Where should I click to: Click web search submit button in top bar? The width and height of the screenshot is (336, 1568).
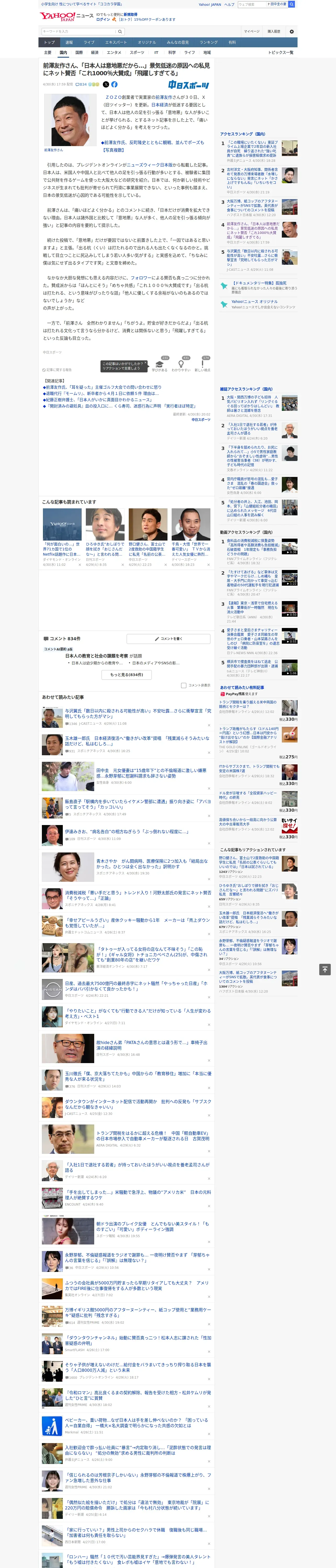292,4
